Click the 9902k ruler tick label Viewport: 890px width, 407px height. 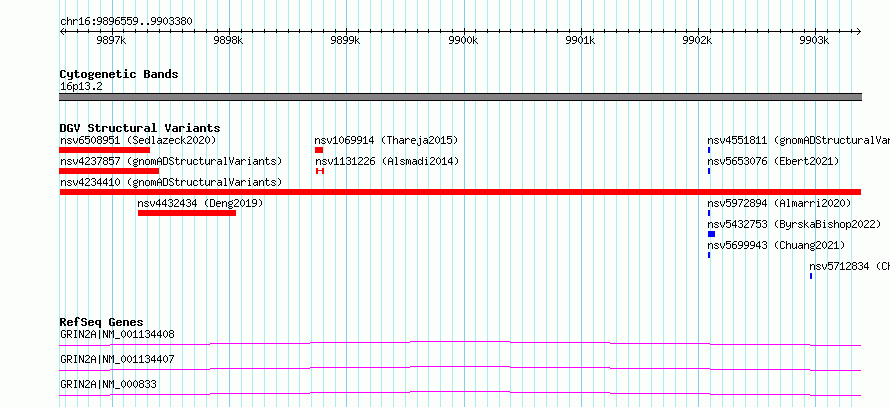point(698,40)
